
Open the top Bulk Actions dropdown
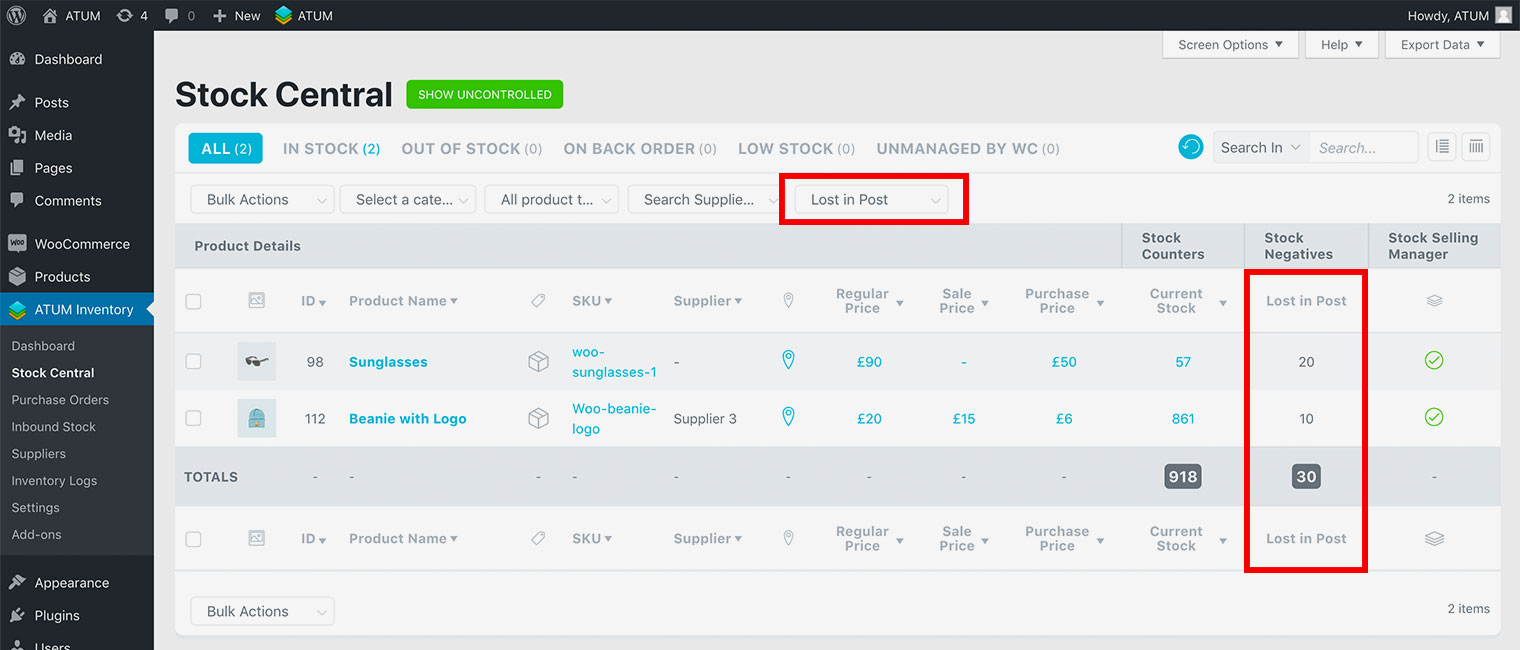[x=263, y=200]
